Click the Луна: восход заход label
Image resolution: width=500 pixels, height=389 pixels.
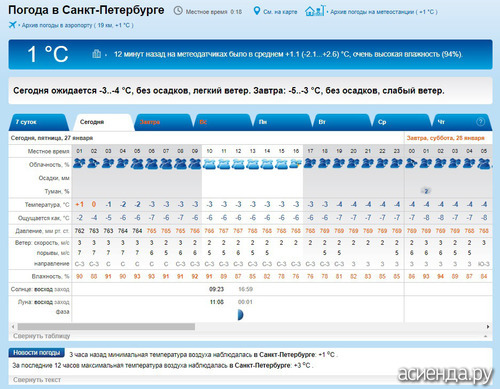click(44, 302)
